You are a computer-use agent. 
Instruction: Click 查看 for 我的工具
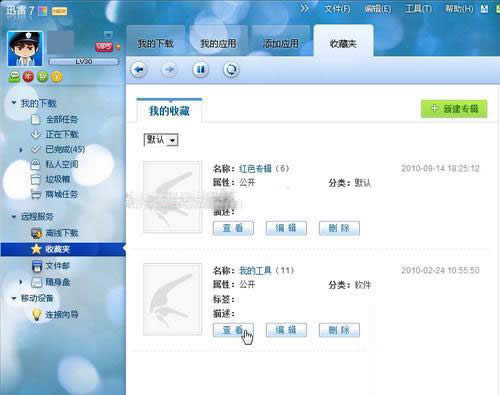pyautogui.click(x=233, y=330)
